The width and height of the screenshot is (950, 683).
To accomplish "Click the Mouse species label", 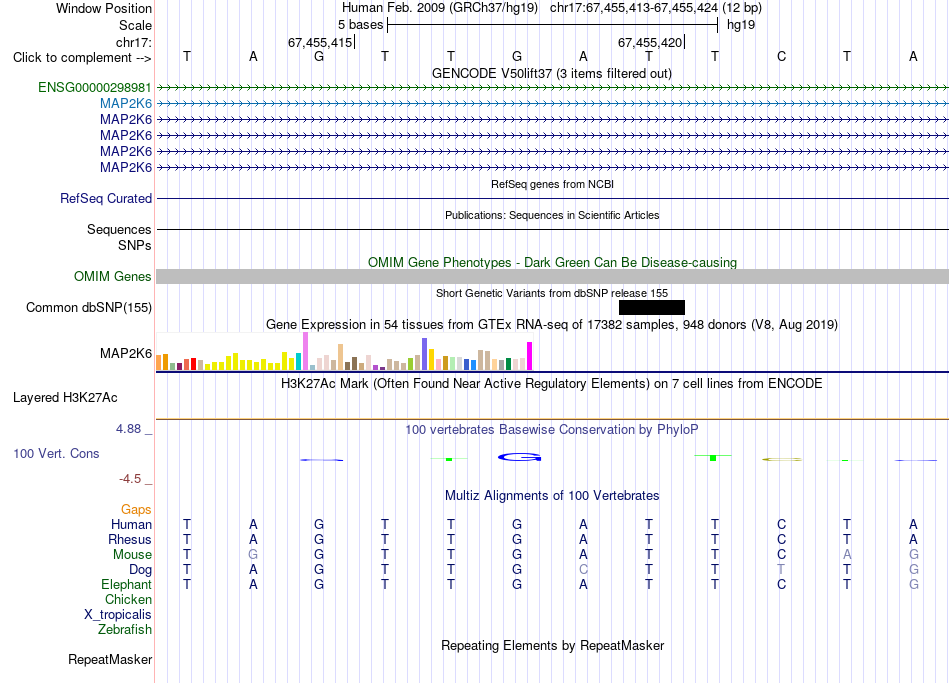I will coord(132,555).
